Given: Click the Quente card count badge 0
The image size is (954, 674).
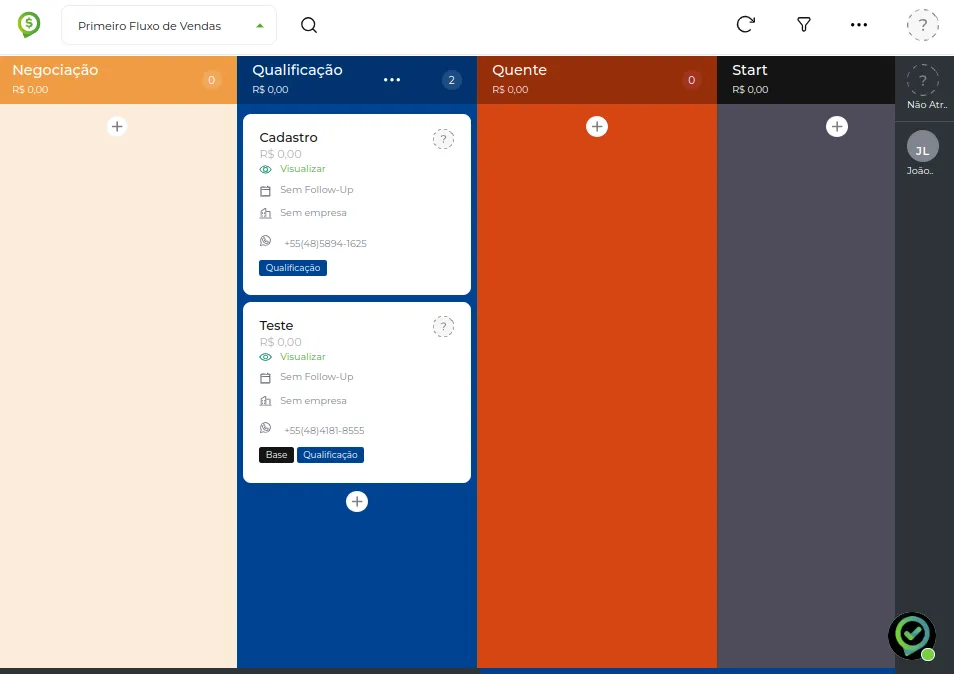Looking at the screenshot, I should click(691, 80).
